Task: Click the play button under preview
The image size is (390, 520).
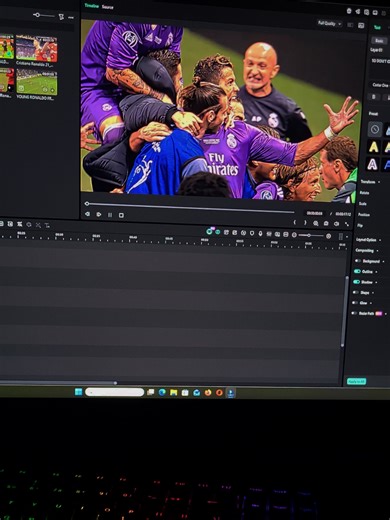Action: [x=99, y=214]
